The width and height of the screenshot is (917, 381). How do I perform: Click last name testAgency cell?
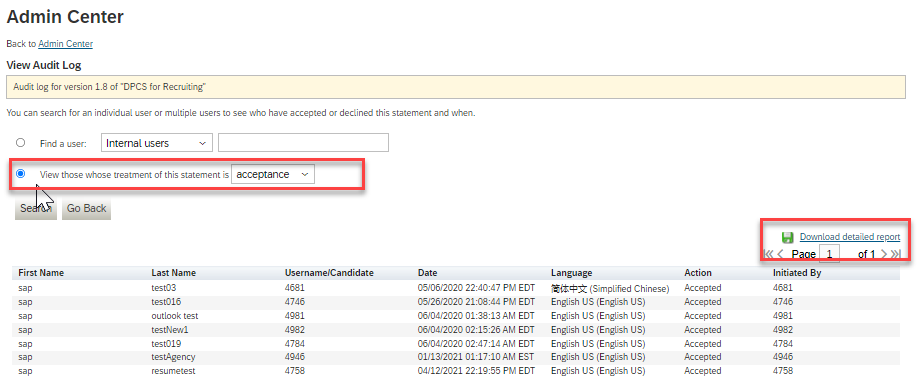coord(173,357)
